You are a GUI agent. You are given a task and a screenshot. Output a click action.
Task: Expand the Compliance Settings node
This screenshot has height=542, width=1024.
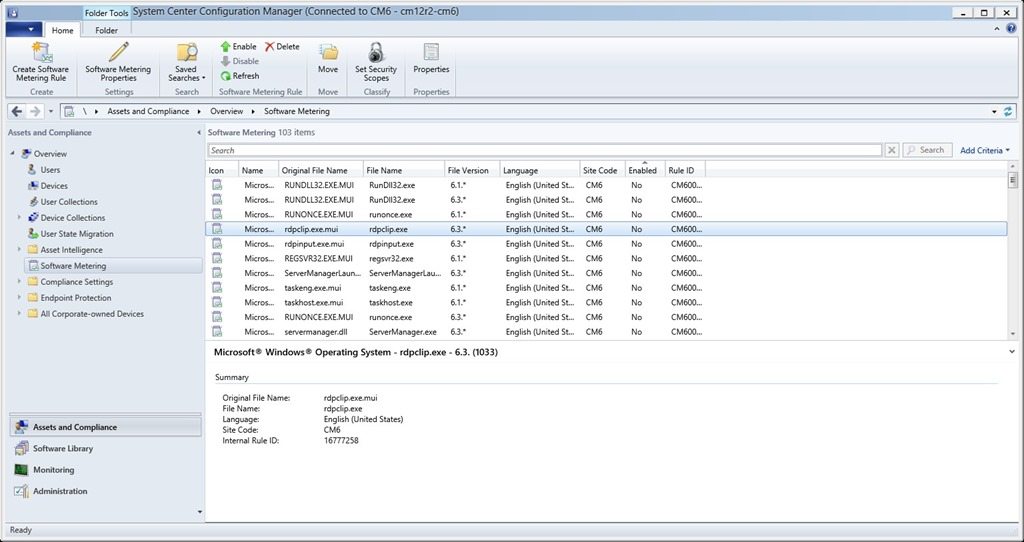(x=20, y=281)
